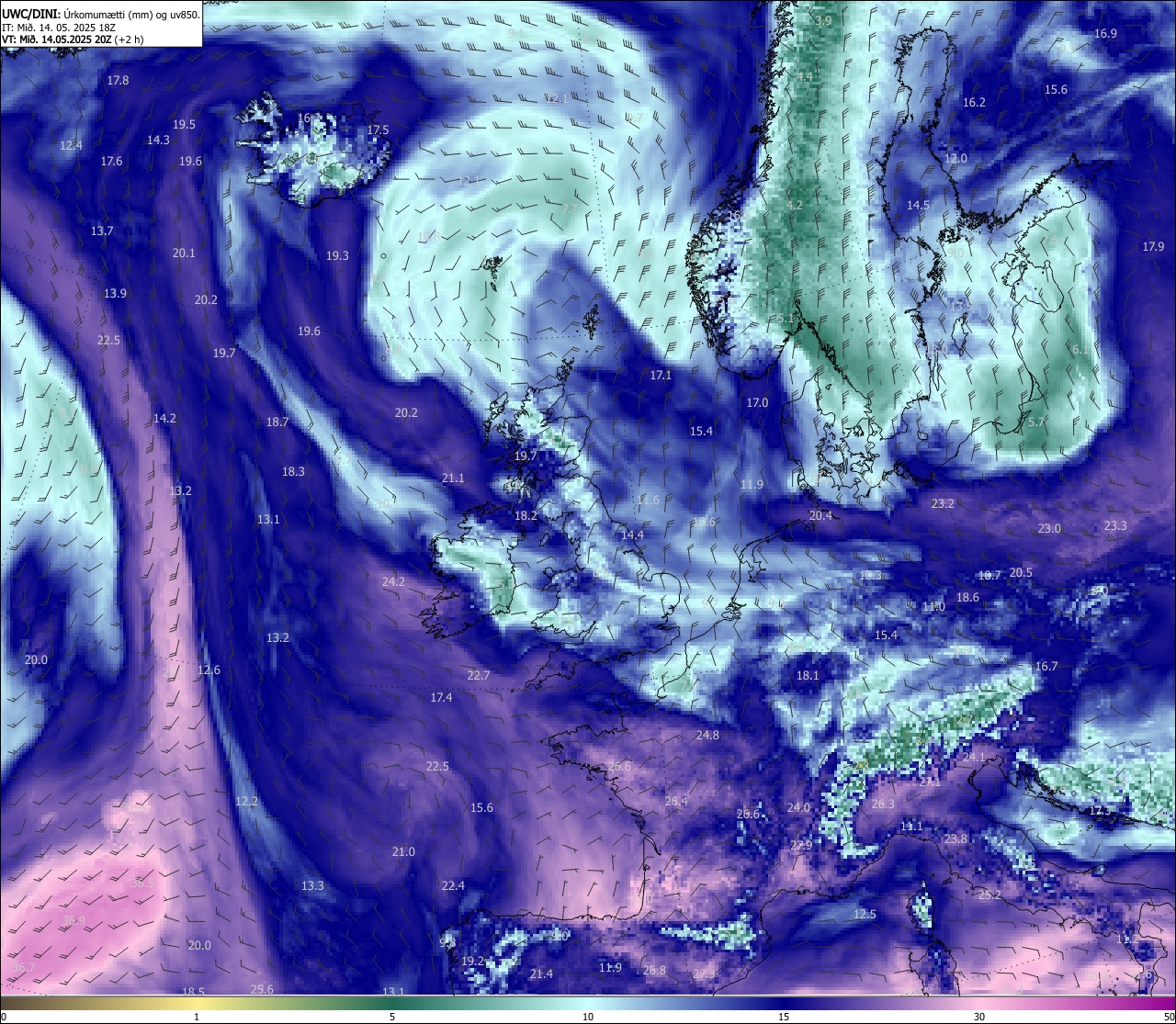The image size is (1176, 1024).
Task: Click the colour bar tick label 30
Action: click(979, 1017)
